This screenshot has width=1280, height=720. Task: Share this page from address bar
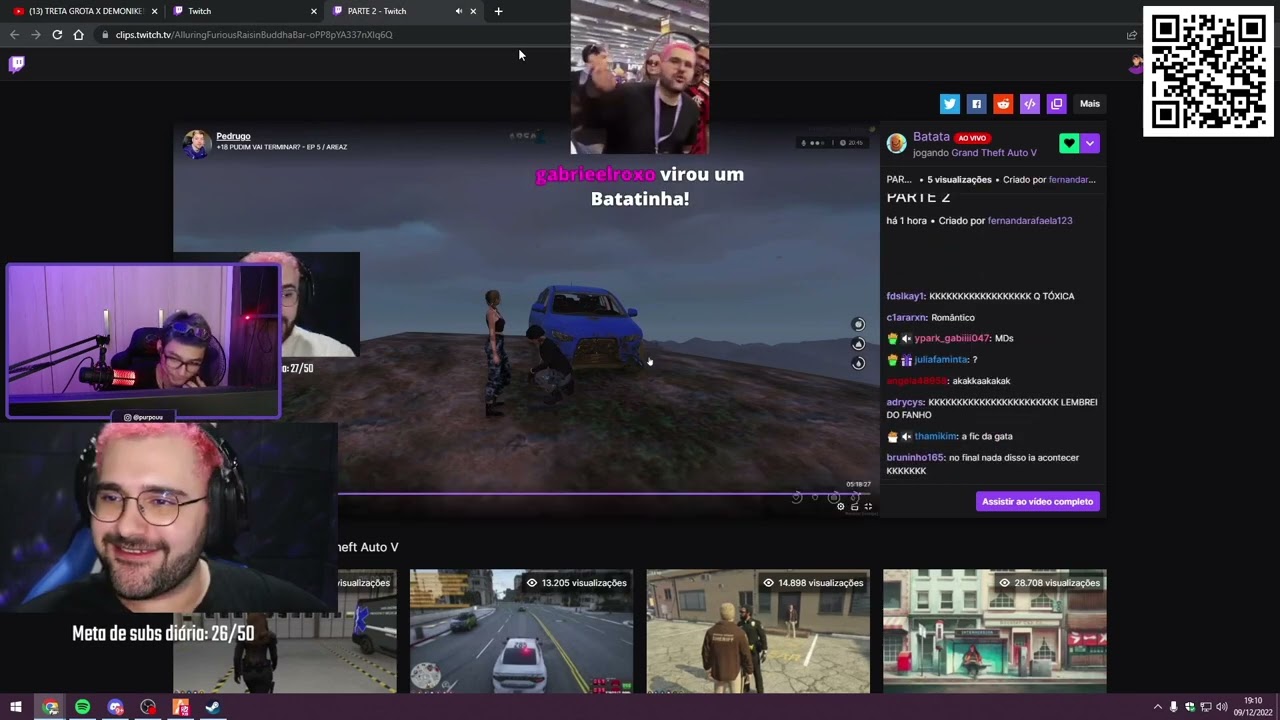(1131, 35)
